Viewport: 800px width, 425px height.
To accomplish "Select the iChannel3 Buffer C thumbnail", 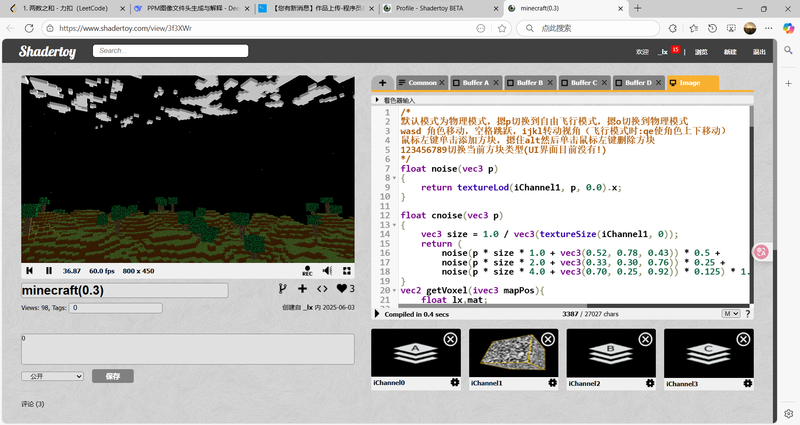I will 709,353.
